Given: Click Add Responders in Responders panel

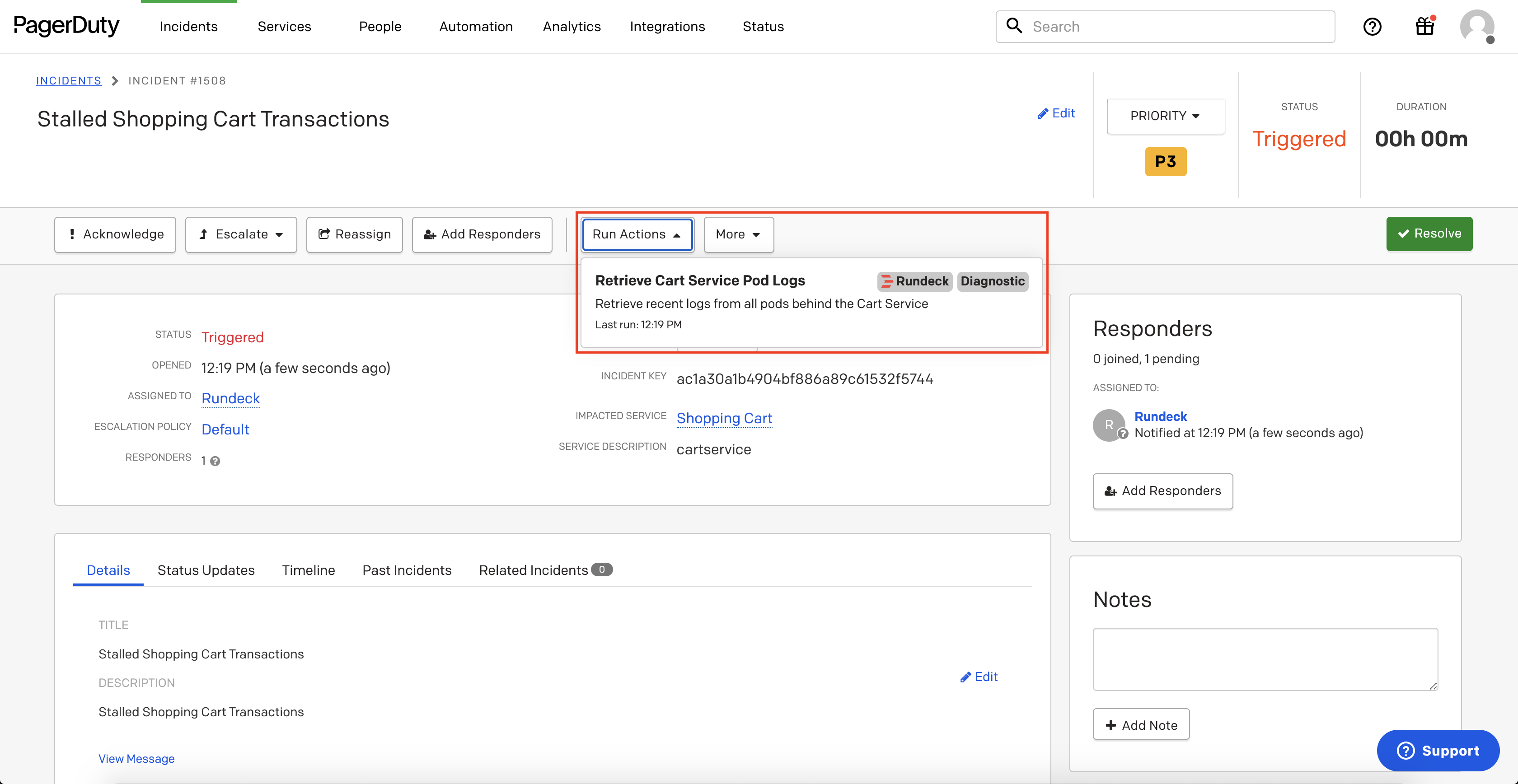Looking at the screenshot, I should tap(1162, 490).
